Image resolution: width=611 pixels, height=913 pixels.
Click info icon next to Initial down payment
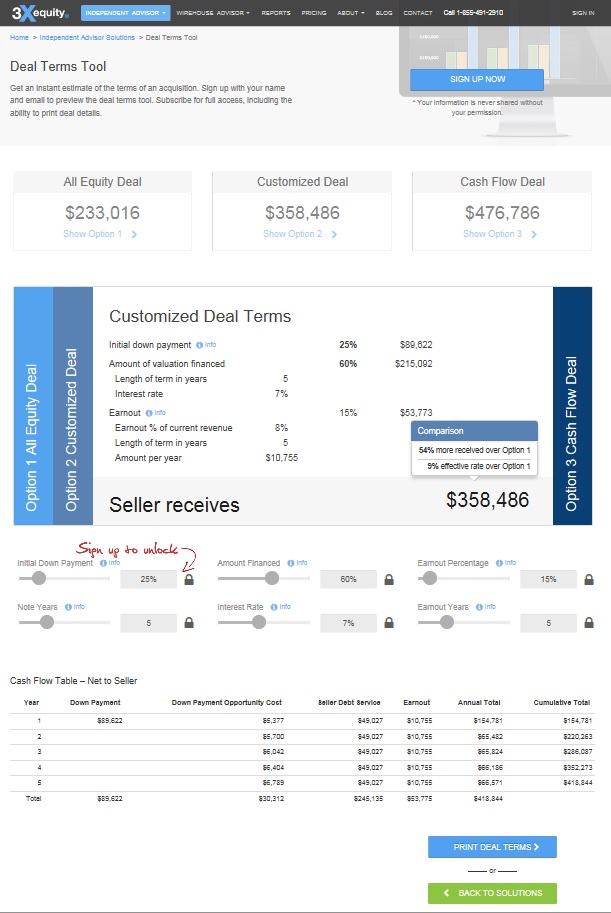200,345
